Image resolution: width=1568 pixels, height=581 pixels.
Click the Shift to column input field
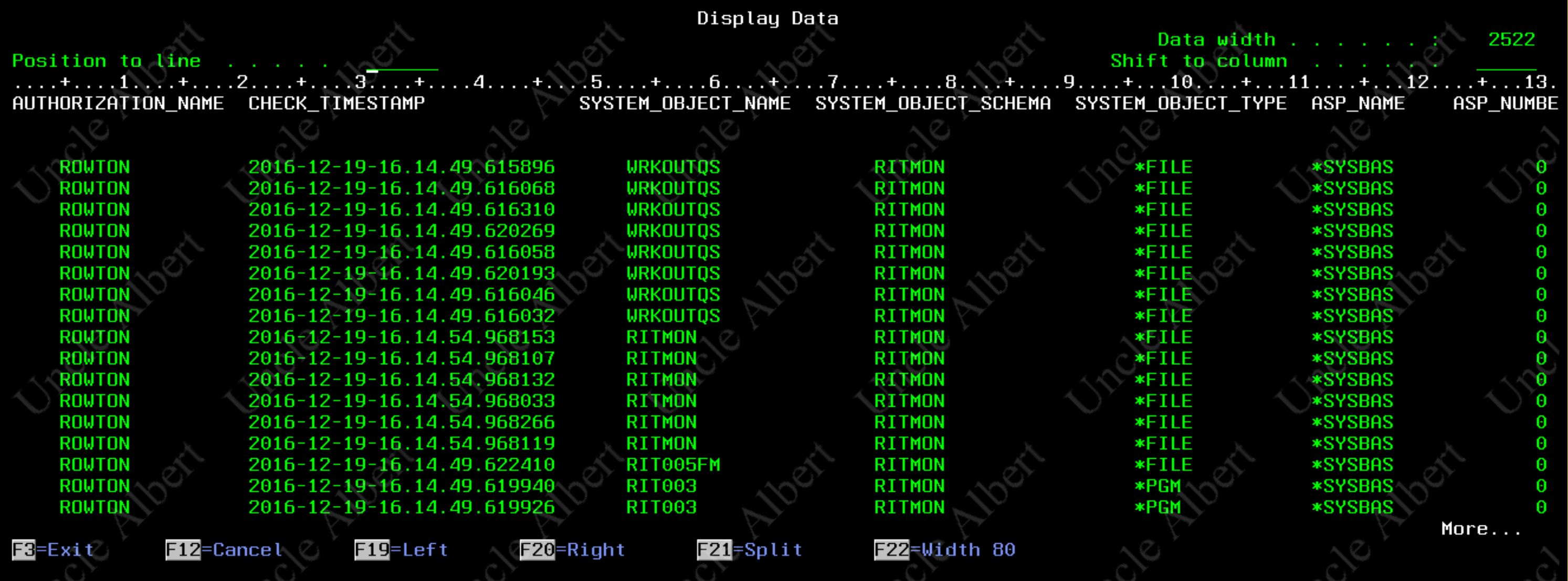(x=1506, y=61)
